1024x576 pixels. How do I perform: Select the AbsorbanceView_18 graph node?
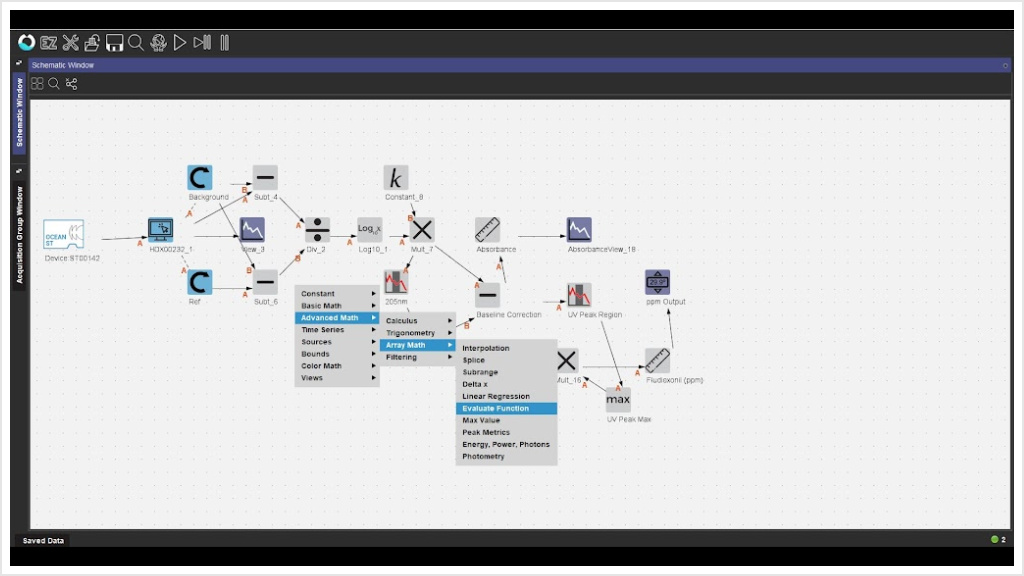click(579, 230)
